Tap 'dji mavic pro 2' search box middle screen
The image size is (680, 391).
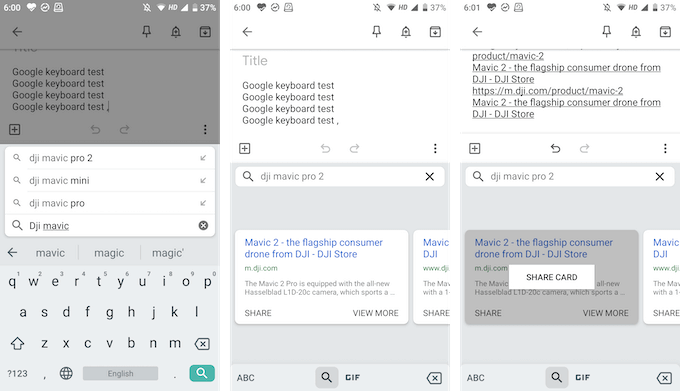340,176
